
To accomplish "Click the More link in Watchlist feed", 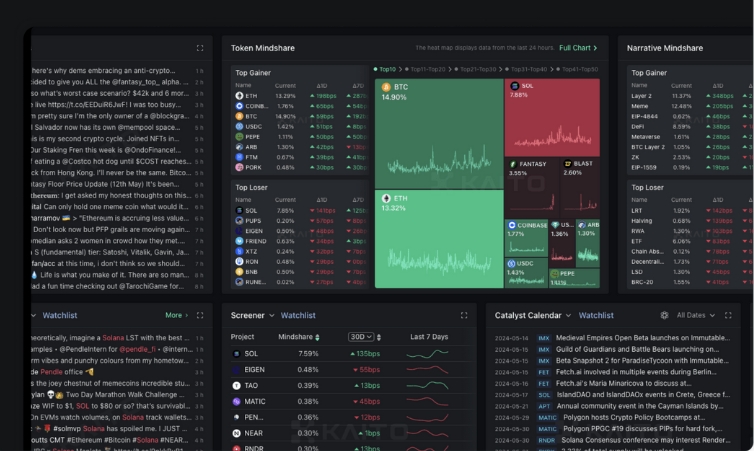I will point(176,315).
